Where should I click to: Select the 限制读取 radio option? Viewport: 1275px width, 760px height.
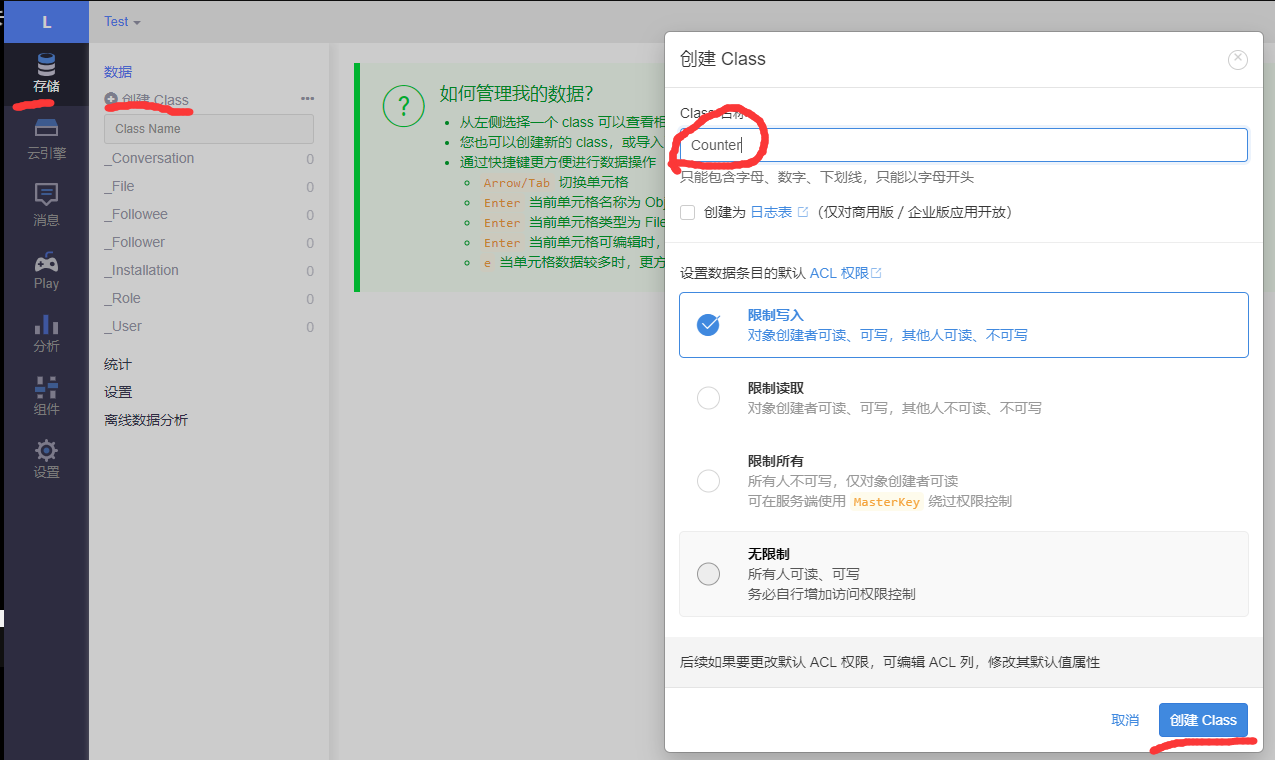click(708, 398)
